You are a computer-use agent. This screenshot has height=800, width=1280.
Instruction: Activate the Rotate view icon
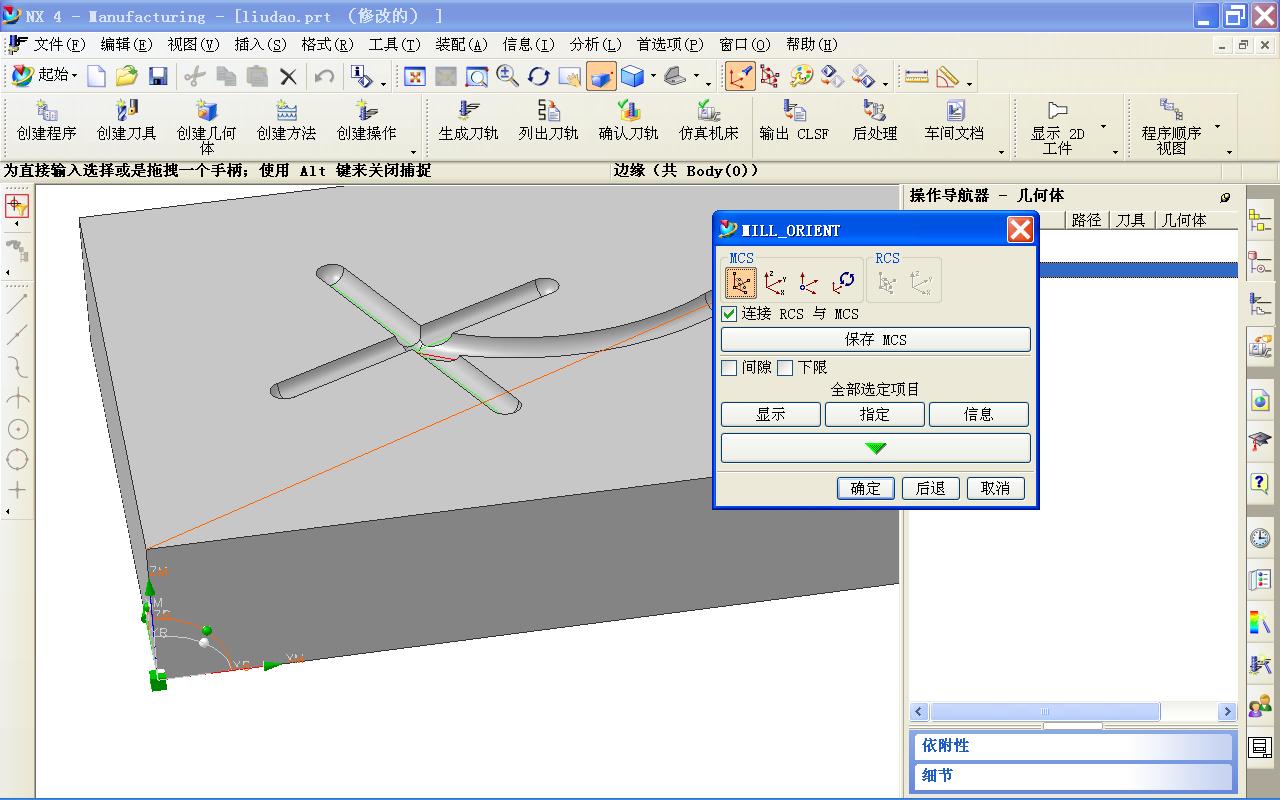click(538, 76)
